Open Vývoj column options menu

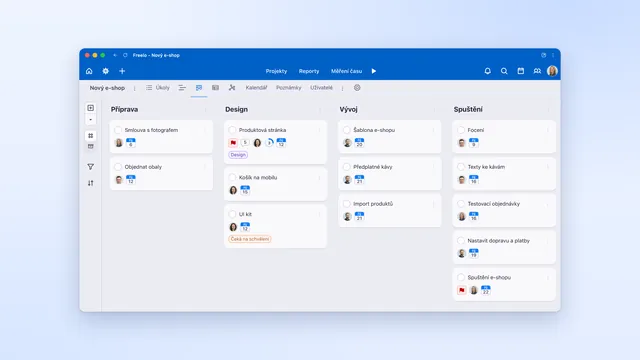[x=434, y=109]
